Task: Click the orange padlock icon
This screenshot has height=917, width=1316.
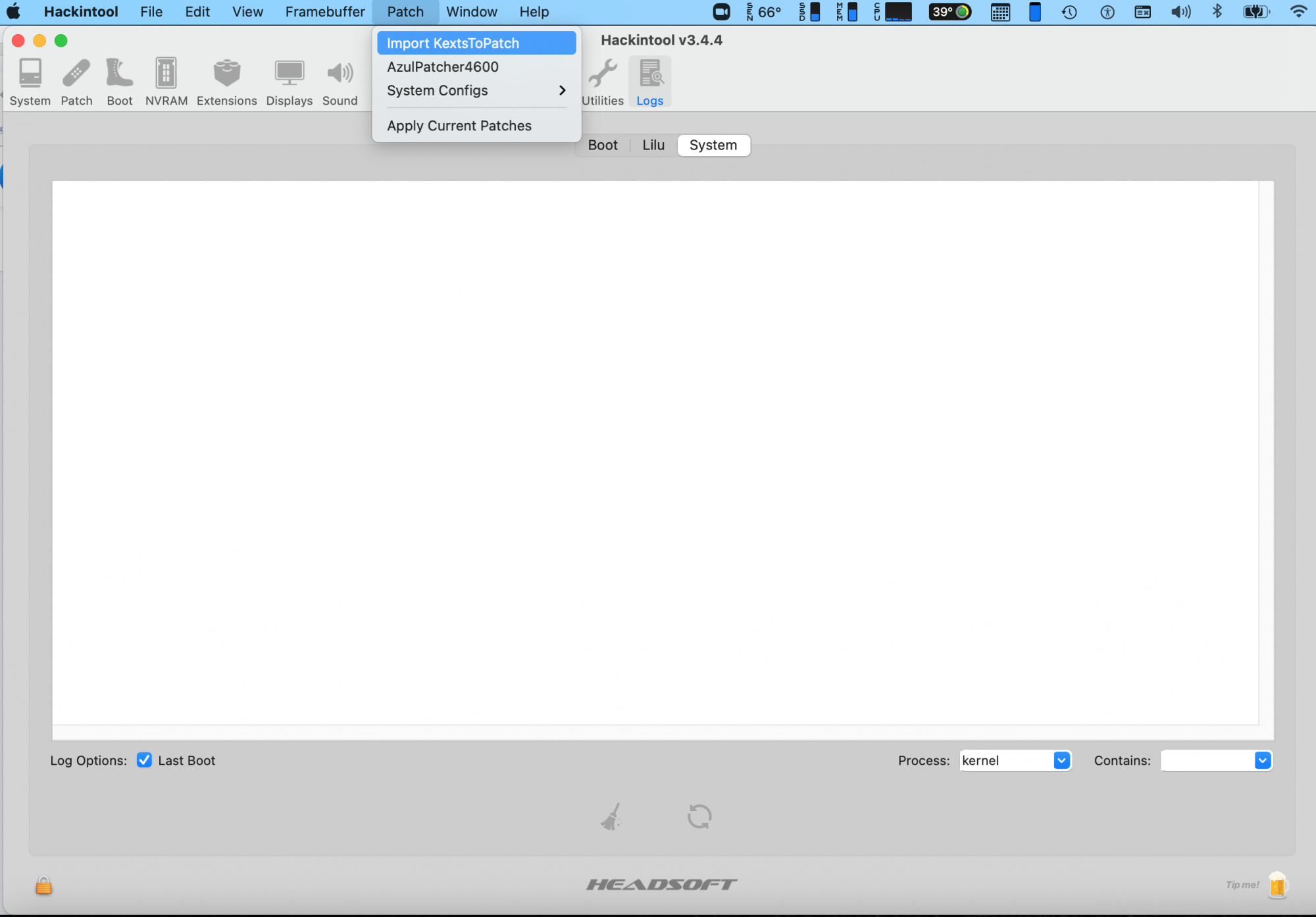Action: tap(43, 885)
